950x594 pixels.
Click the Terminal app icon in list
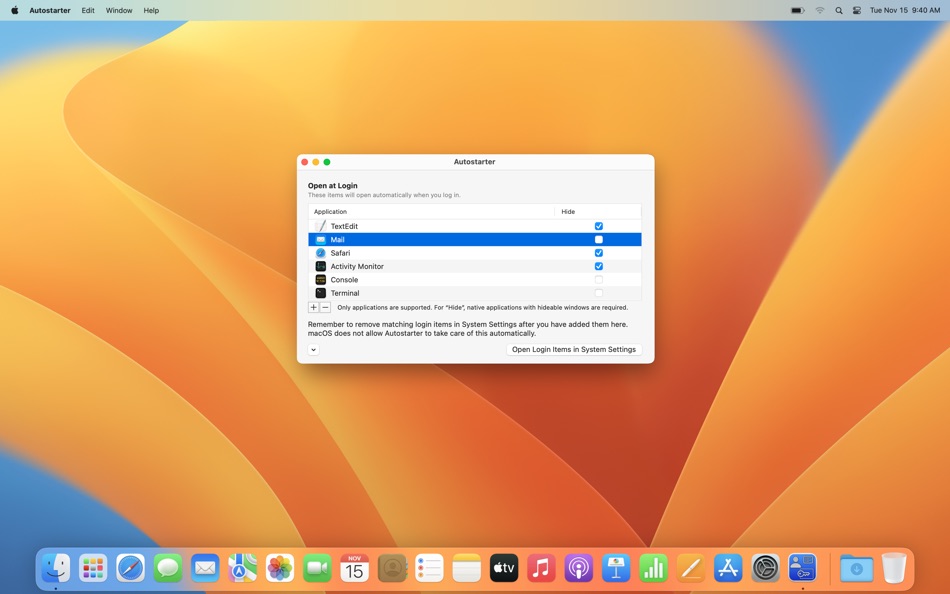321,293
